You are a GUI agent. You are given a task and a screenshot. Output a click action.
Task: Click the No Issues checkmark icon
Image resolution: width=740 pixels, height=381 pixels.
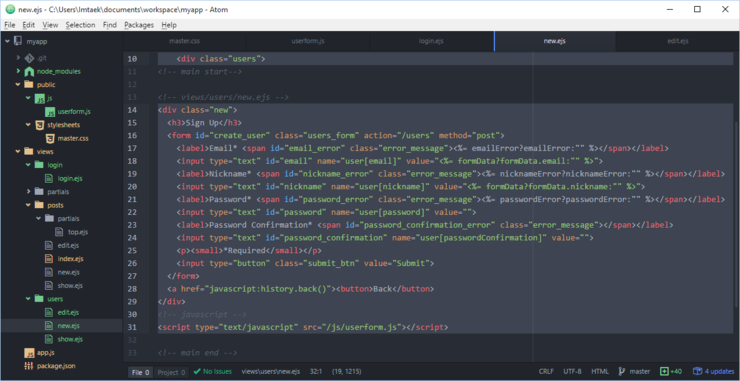(196, 372)
